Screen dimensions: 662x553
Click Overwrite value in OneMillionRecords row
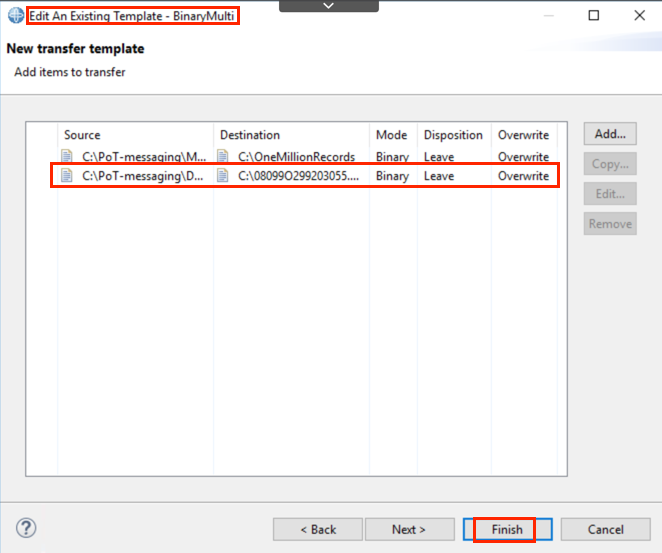click(x=524, y=157)
